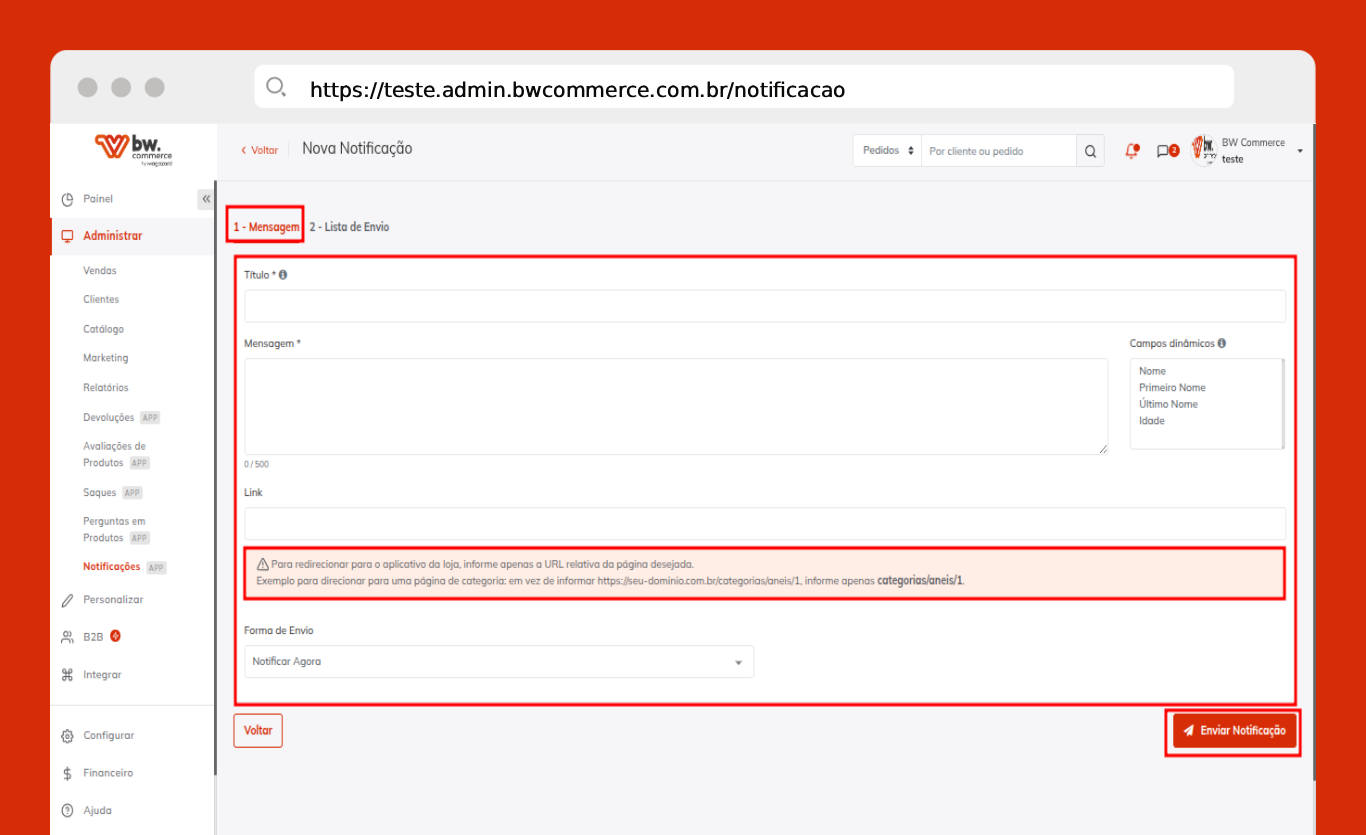Click the Campos dinâmicos info icon

(1222, 343)
